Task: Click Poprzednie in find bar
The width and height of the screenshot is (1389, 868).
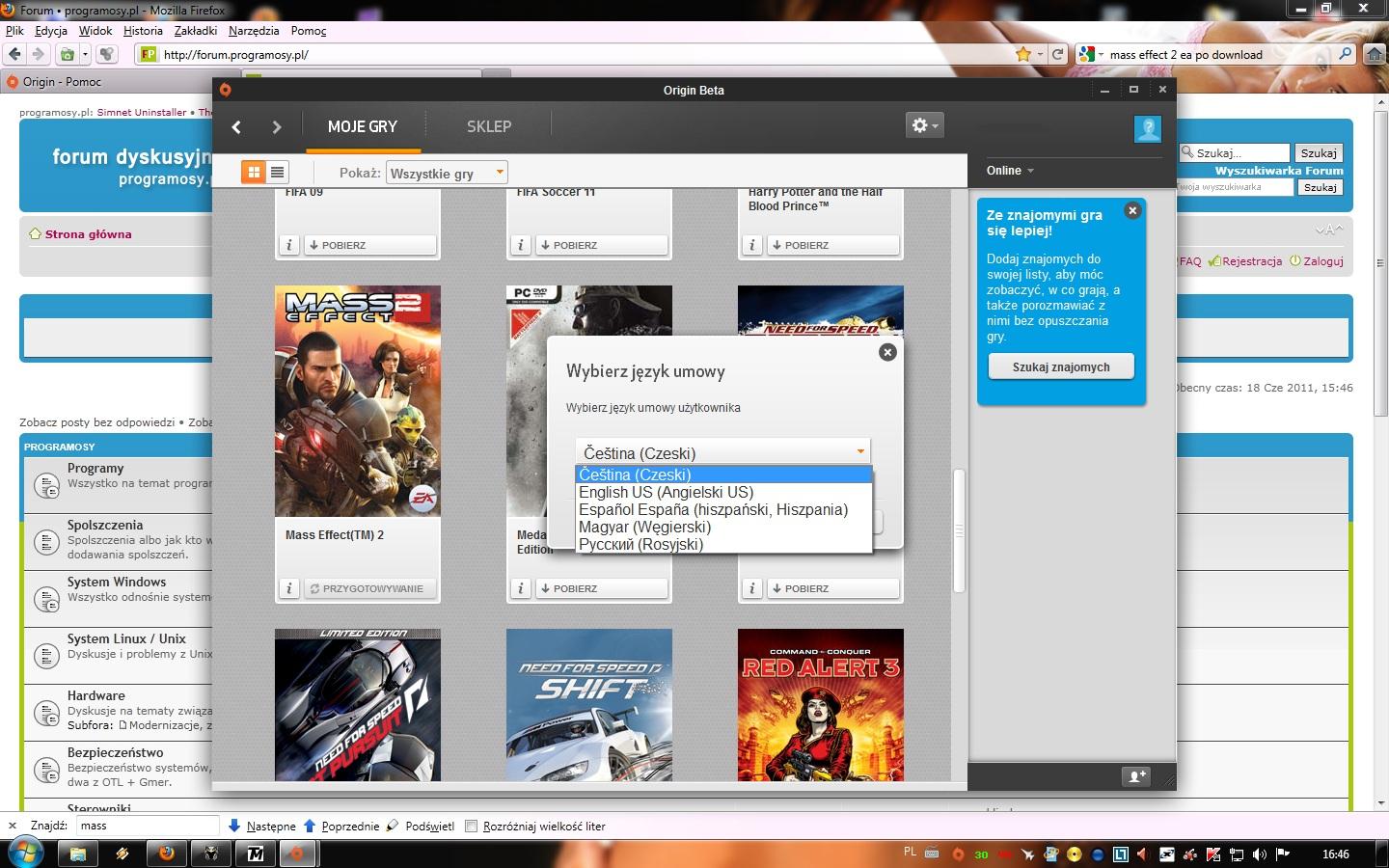Action: [x=340, y=826]
